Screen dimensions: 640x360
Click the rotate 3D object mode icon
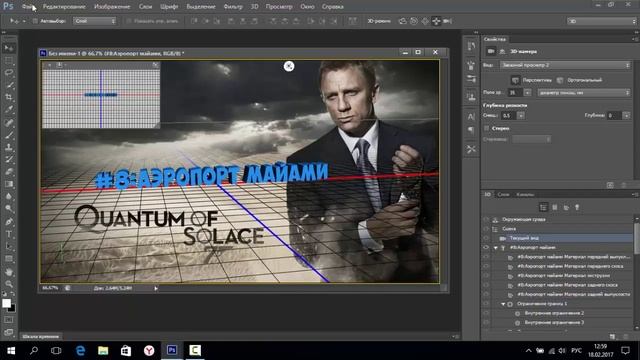402,21
